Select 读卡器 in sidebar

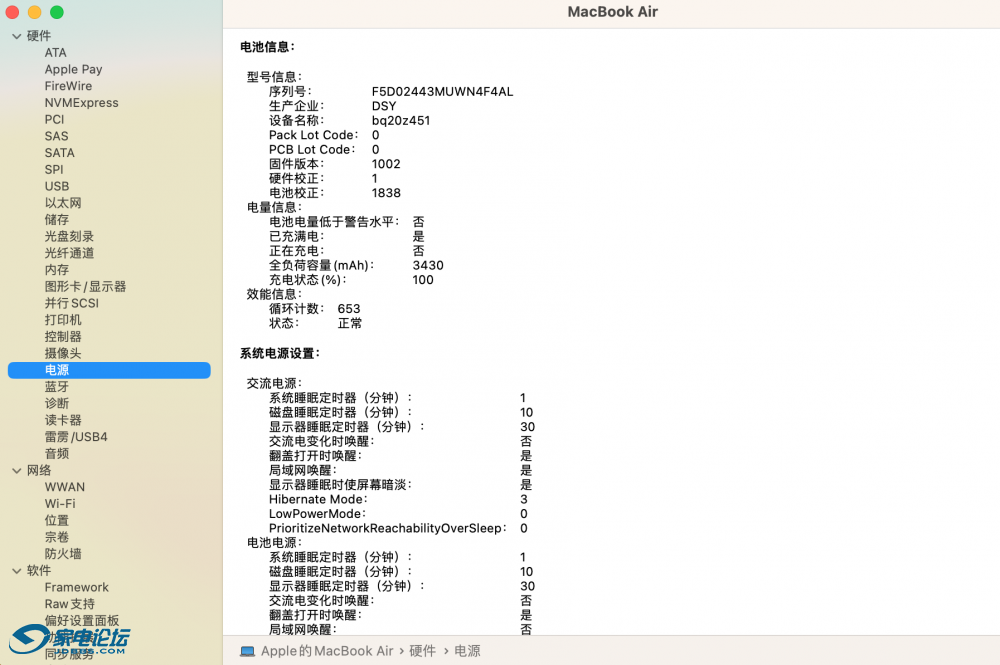tap(63, 420)
